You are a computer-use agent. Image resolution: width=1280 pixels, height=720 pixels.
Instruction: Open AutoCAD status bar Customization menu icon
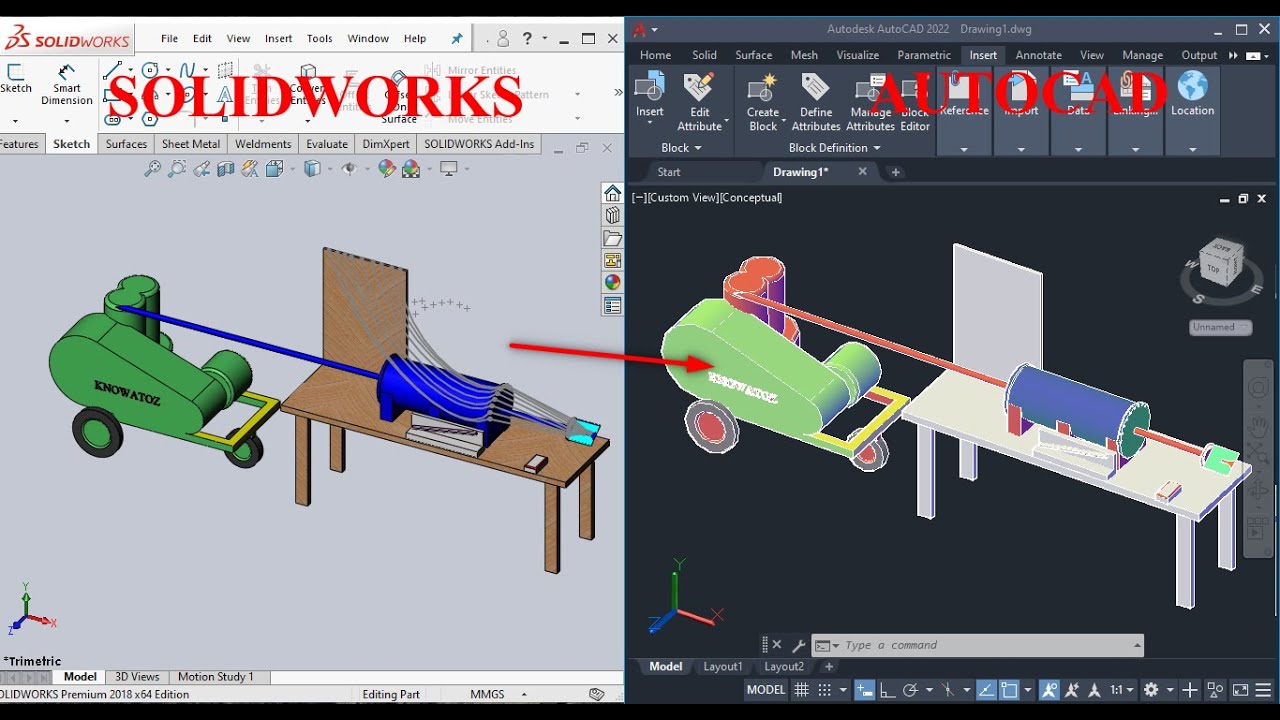coord(1263,690)
